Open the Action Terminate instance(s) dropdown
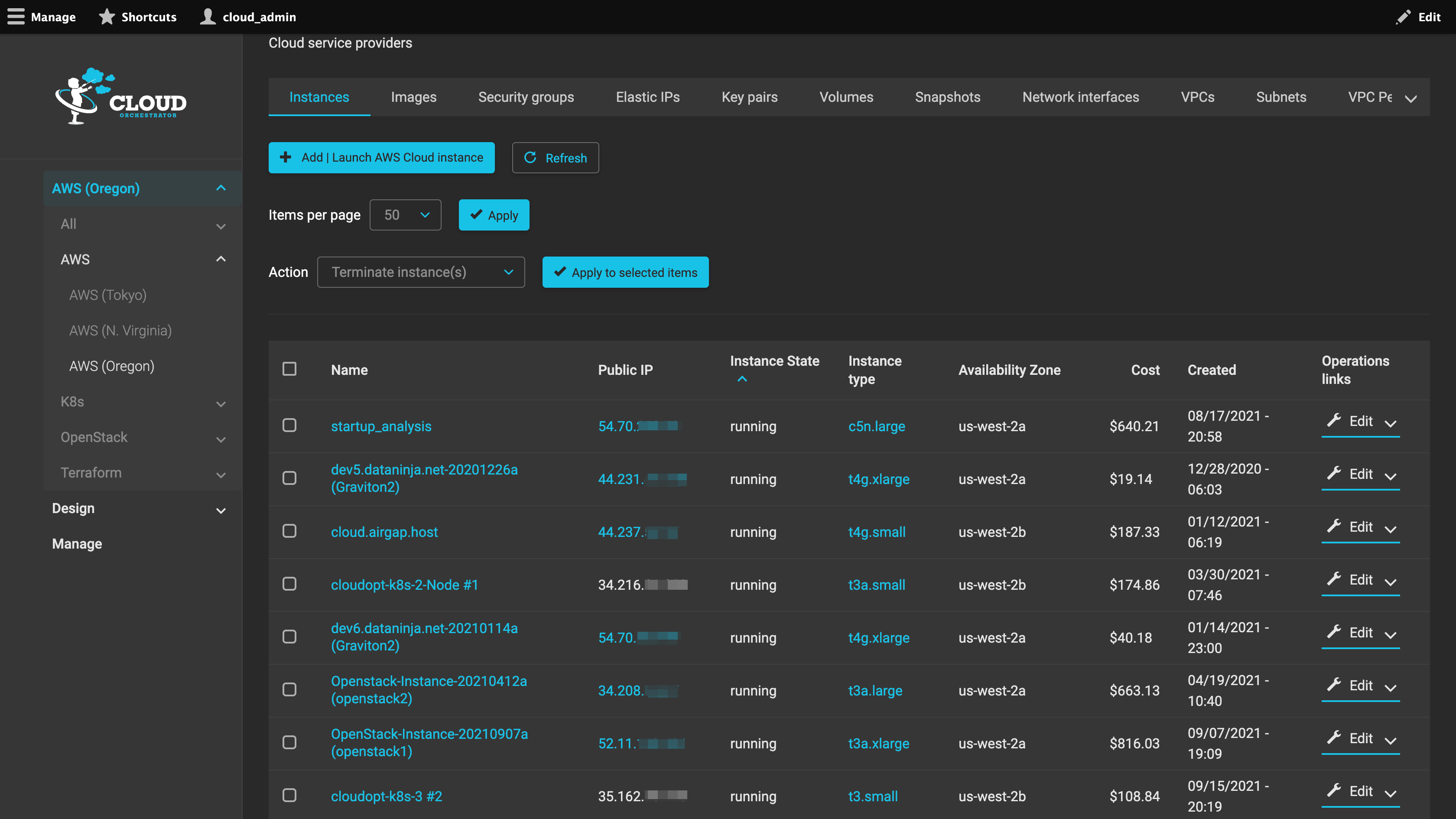The image size is (1456, 819). [x=421, y=273]
